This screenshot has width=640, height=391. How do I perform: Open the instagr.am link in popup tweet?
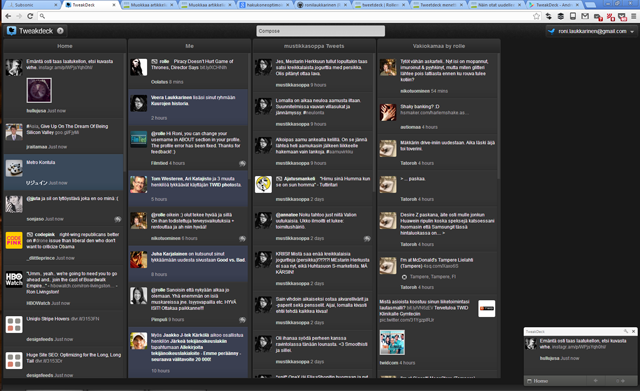[579, 347]
